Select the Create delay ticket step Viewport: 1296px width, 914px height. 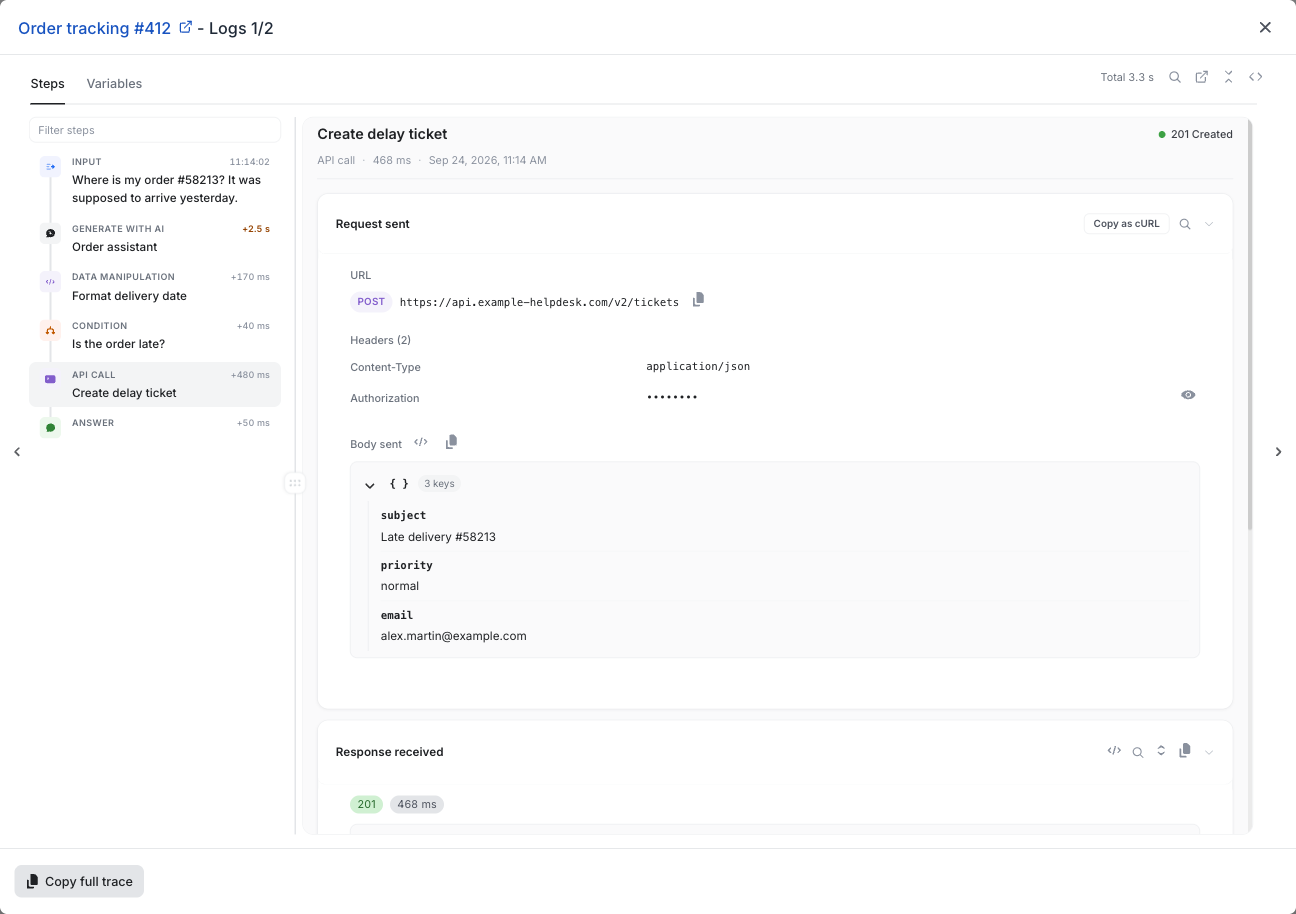coord(155,384)
